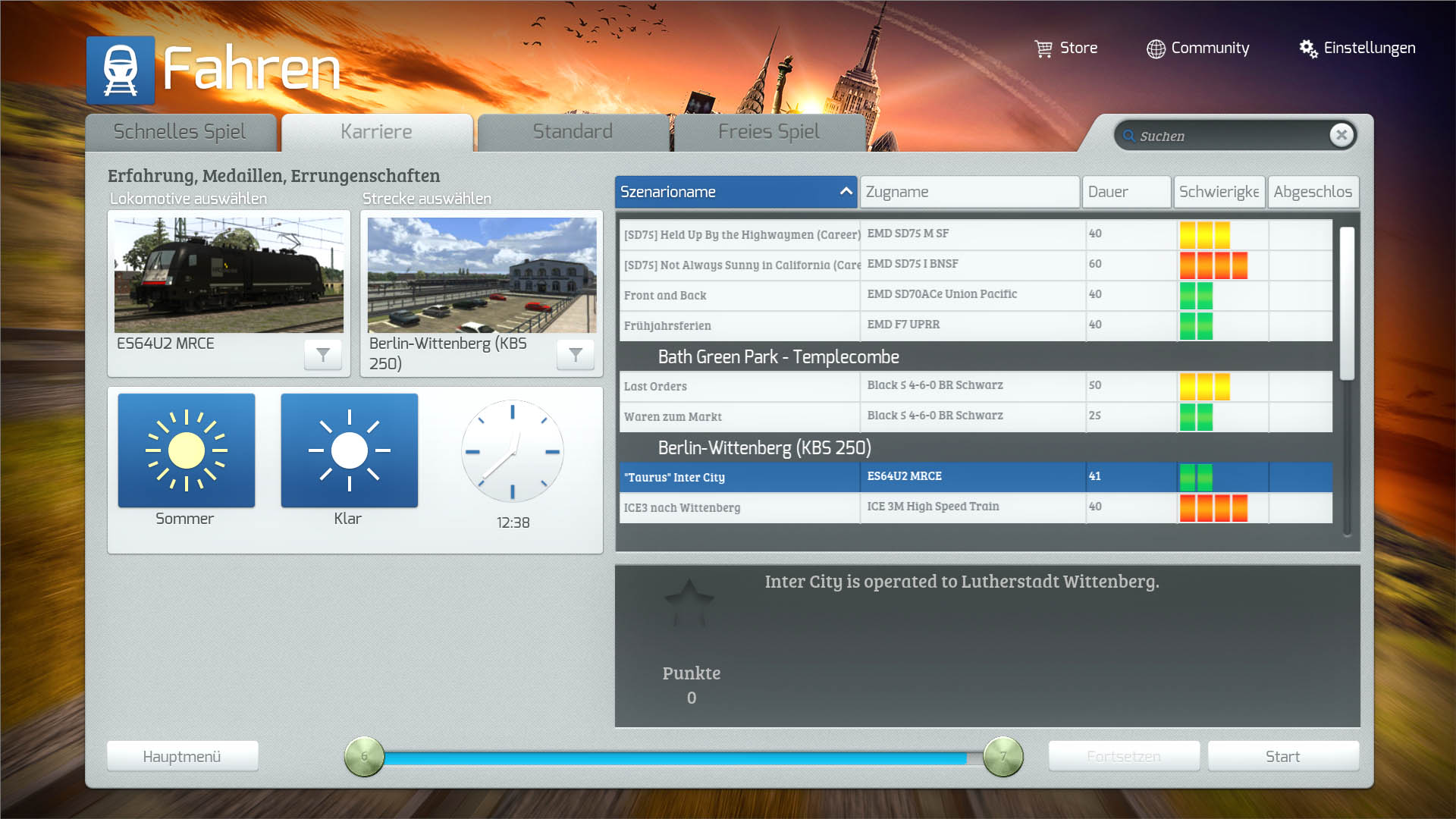
Task: Click the clock showing 12:38
Action: coord(513,452)
